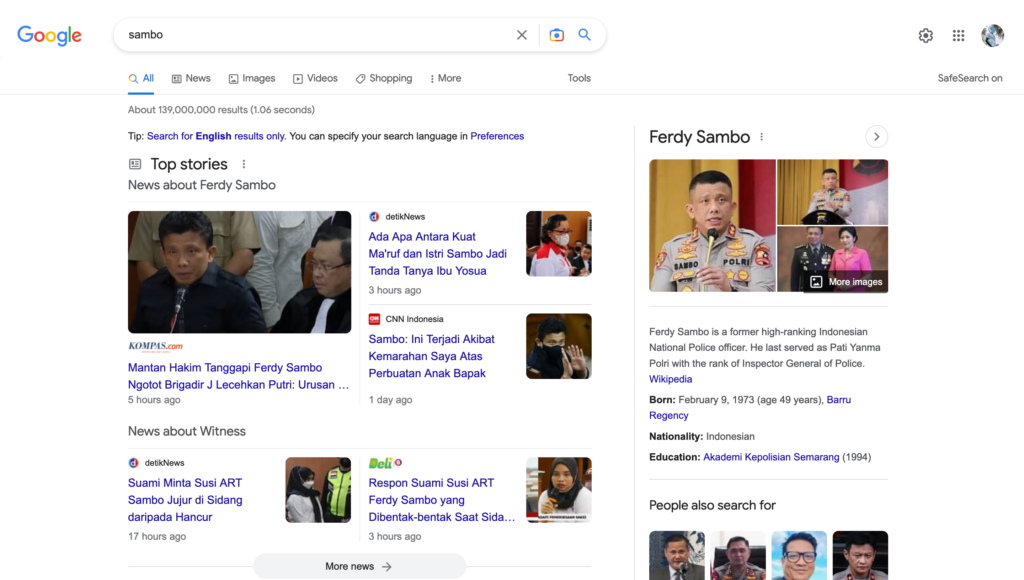Screen dimensions: 1024x580
Task: Open Top stories three-dot options
Action: pos(244,164)
